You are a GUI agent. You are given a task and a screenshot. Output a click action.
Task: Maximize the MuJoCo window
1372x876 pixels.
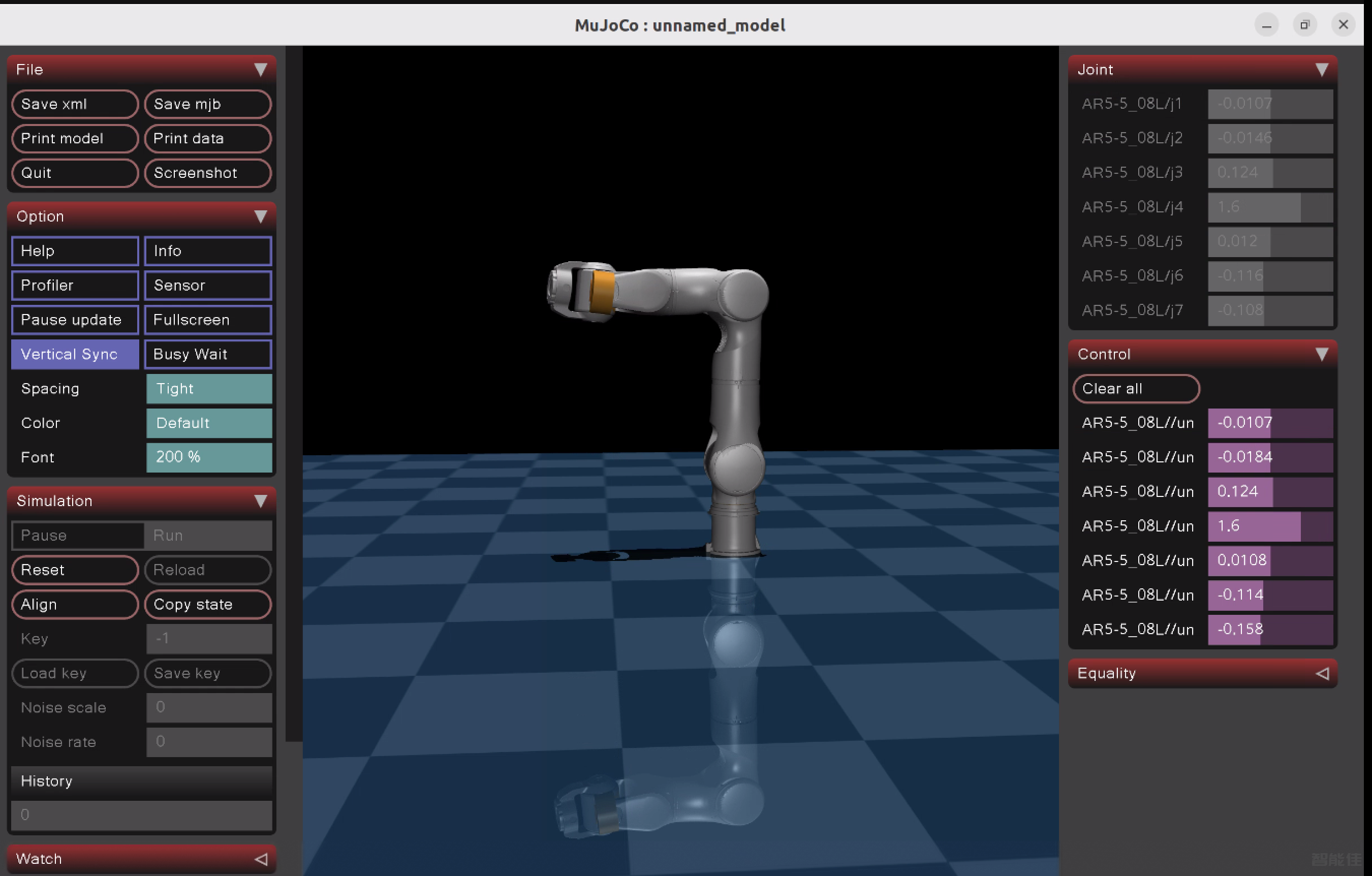pyautogui.click(x=1304, y=24)
